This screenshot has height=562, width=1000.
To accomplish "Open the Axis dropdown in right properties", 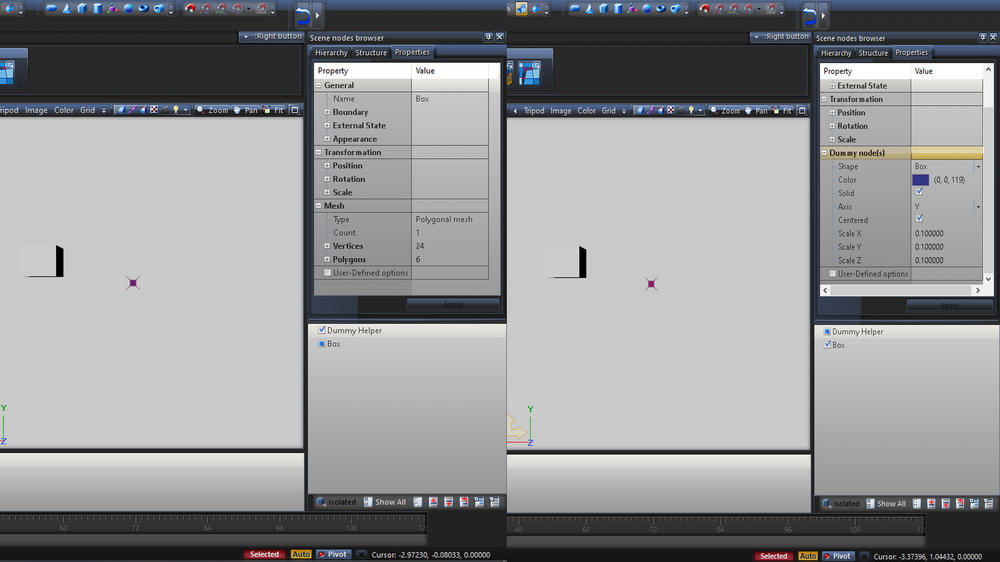I will (x=978, y=207).
